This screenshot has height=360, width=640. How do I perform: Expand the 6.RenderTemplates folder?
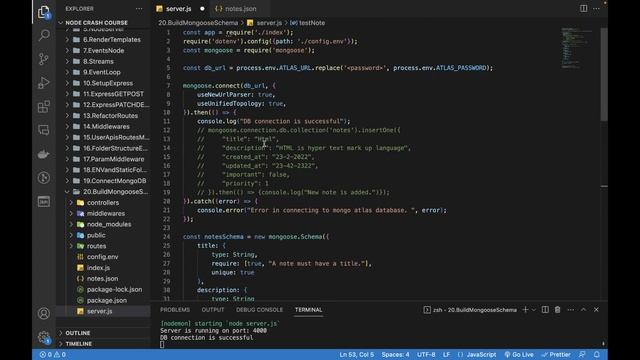click(104, 40)
